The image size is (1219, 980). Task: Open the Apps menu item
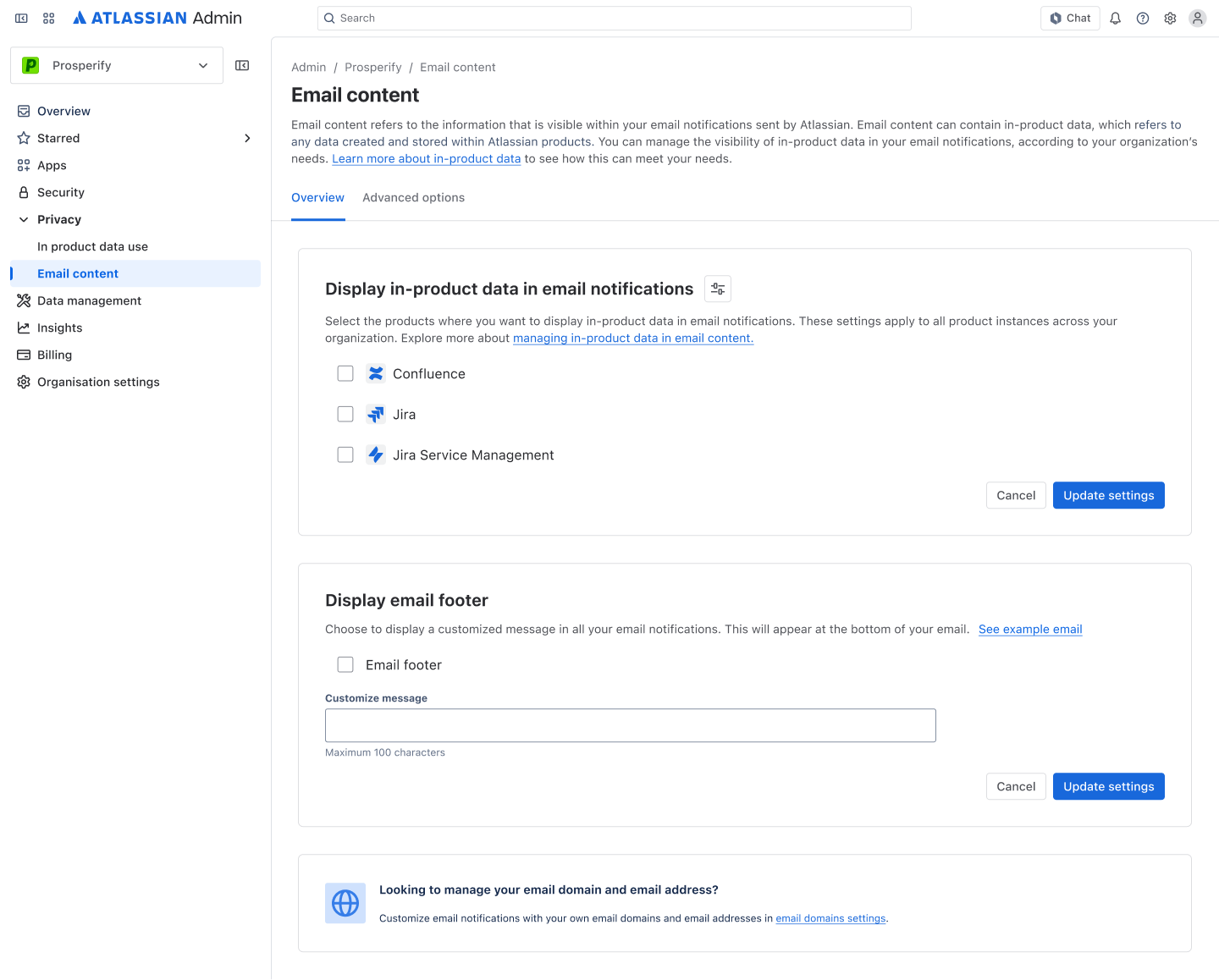click(135, 165)
